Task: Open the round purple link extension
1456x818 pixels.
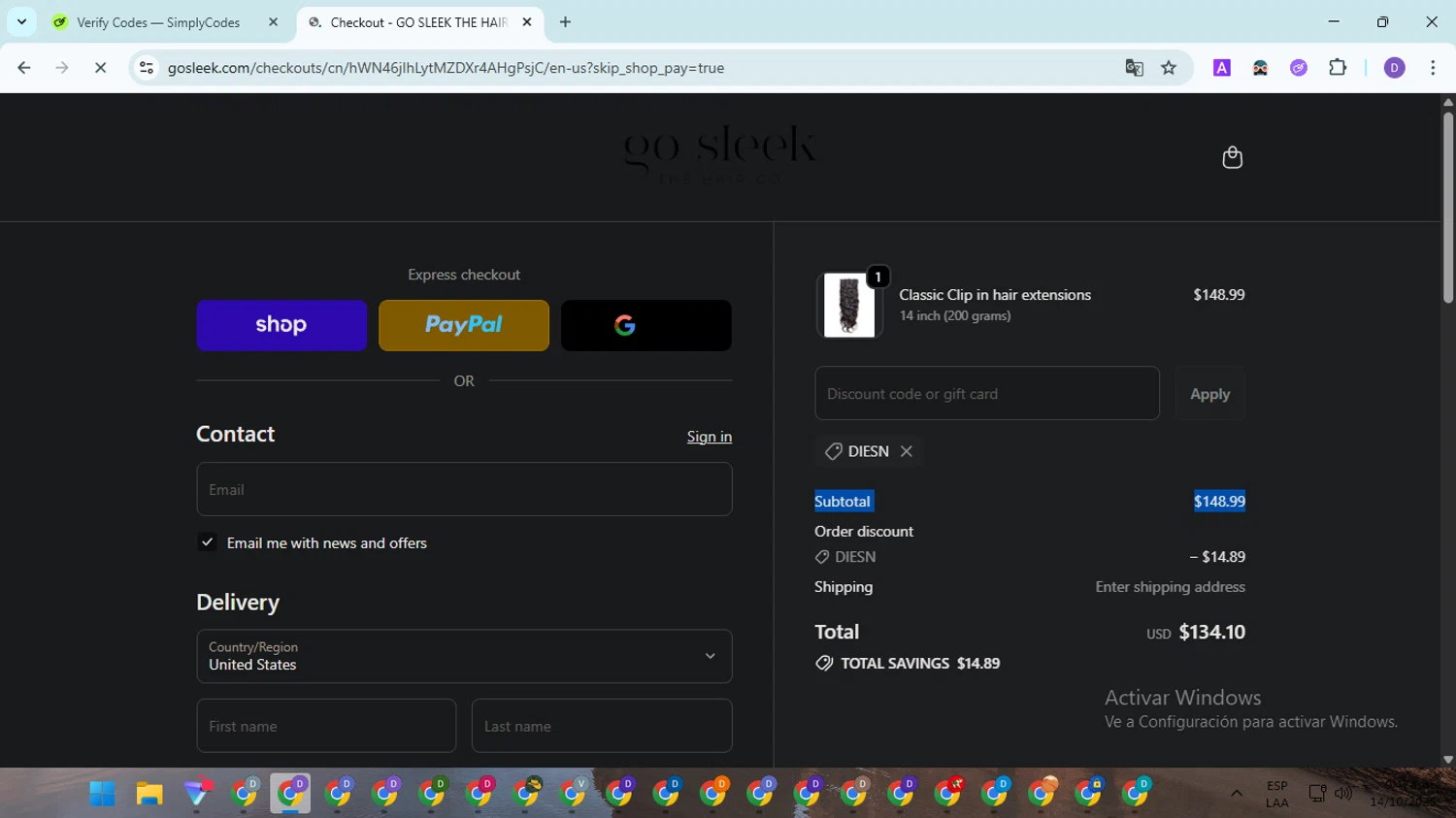Action: click(1299, 68)
